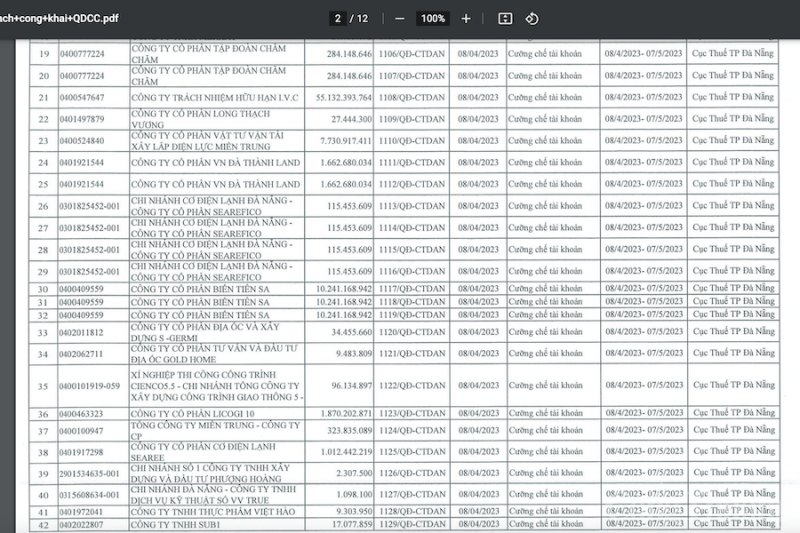Select CÔNG TY TNHH SUB1 entry
800x533 pixels.
tap(176, 524)
